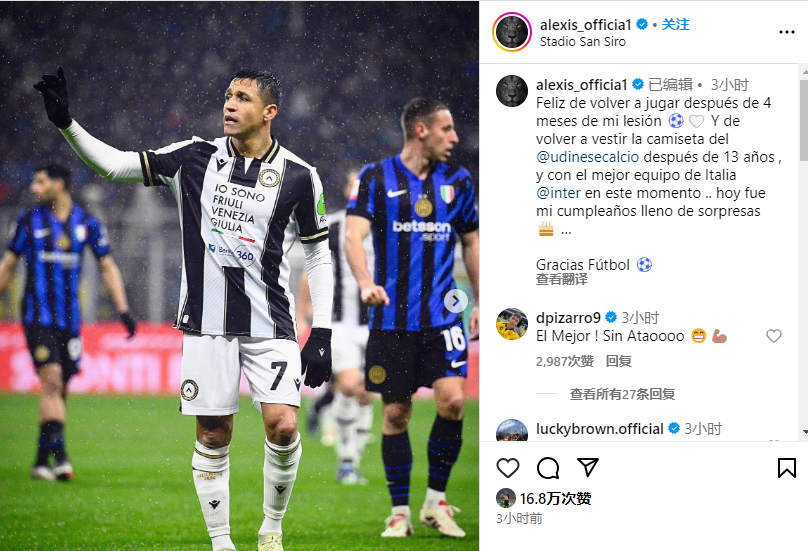808x551 pixels.
Task: Follow alexis_officia1 via 关注 button
Action: (676, 24)
